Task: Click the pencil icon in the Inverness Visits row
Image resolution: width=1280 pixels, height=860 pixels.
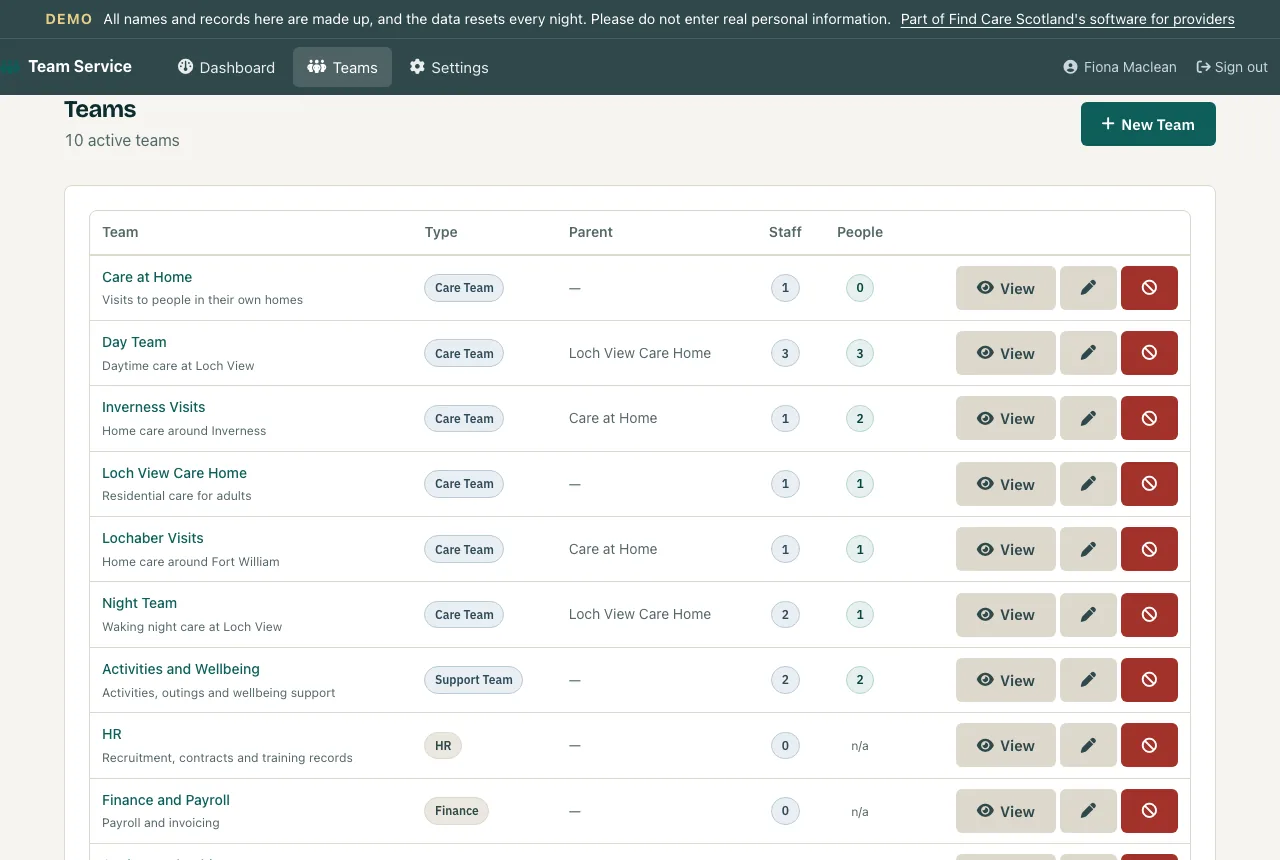Action: (x=1088, y=418)
